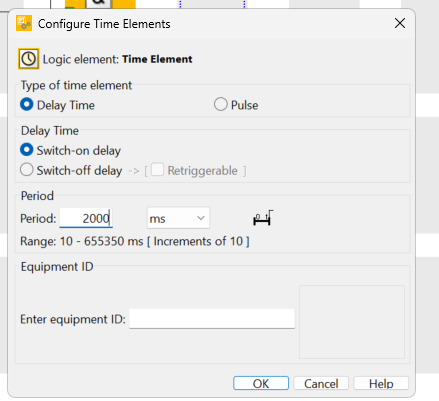
Task: Close the Configure Time Elements dialog
Action: pos(400,23)
